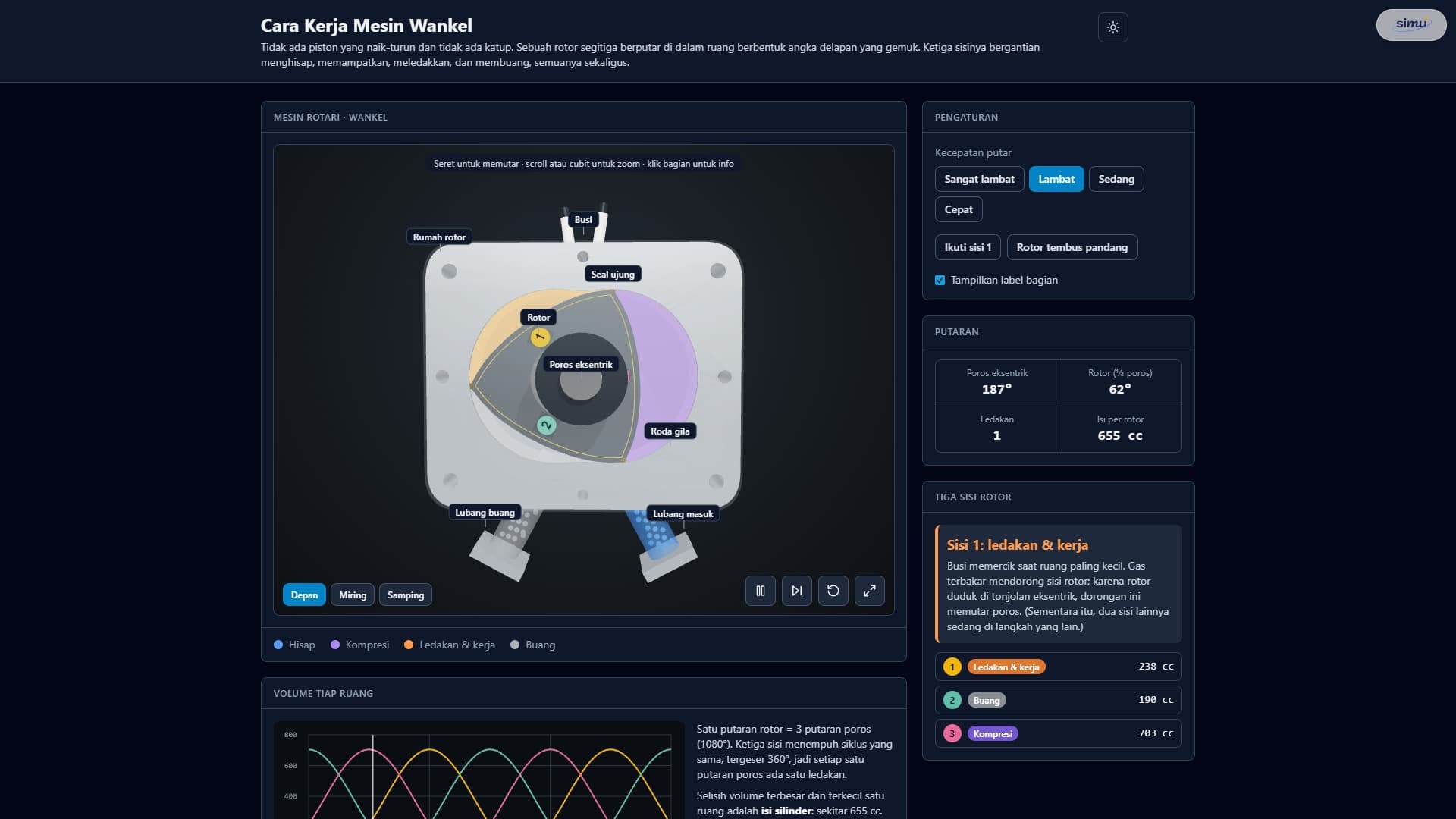1456x819 pixels.
Task: Click the teal side 2 rotor marker
Action: (x=546, y=425)
